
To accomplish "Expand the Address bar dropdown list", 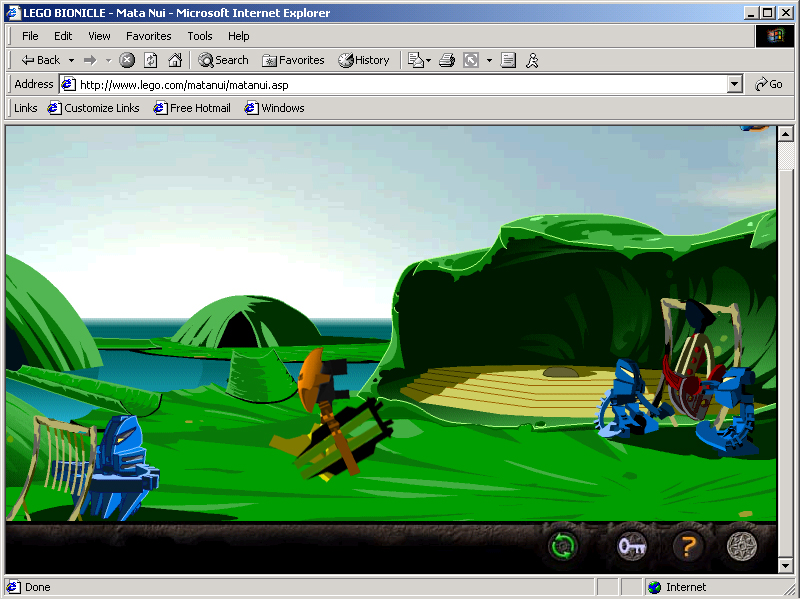I will coord(735,85).
